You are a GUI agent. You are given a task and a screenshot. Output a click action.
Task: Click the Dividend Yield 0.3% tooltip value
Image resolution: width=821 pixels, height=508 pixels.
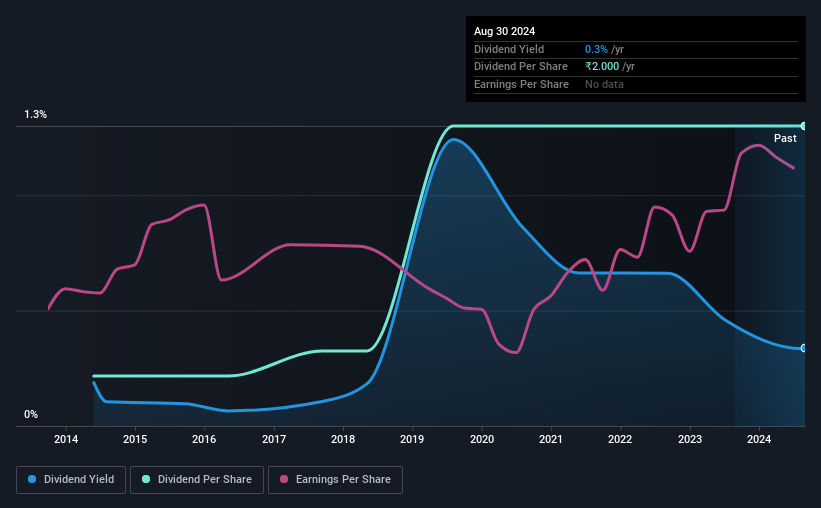pos(596,49)
